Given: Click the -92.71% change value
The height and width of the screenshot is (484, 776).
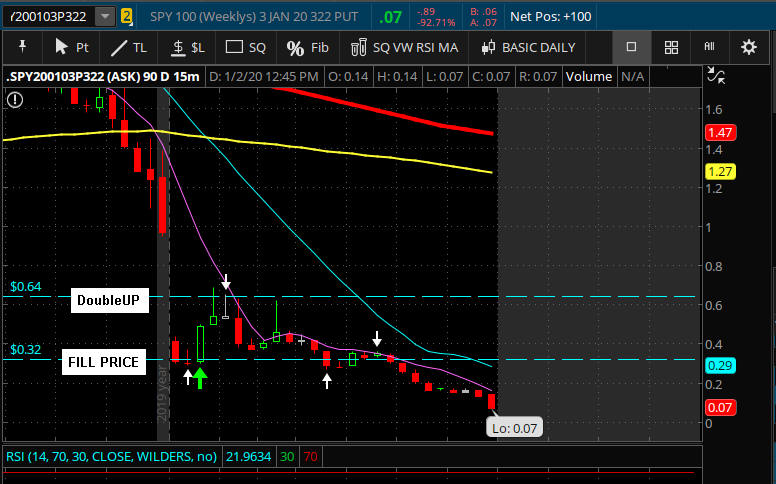Looking at the screenshot, I should click(436, 23).
